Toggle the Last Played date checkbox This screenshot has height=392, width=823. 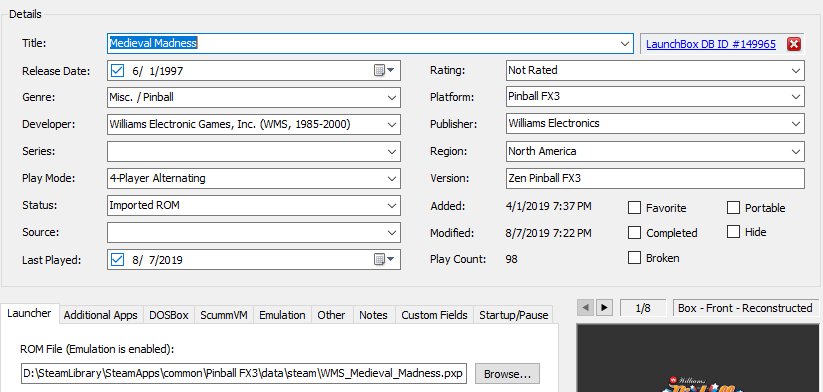(x=118, y=259)
